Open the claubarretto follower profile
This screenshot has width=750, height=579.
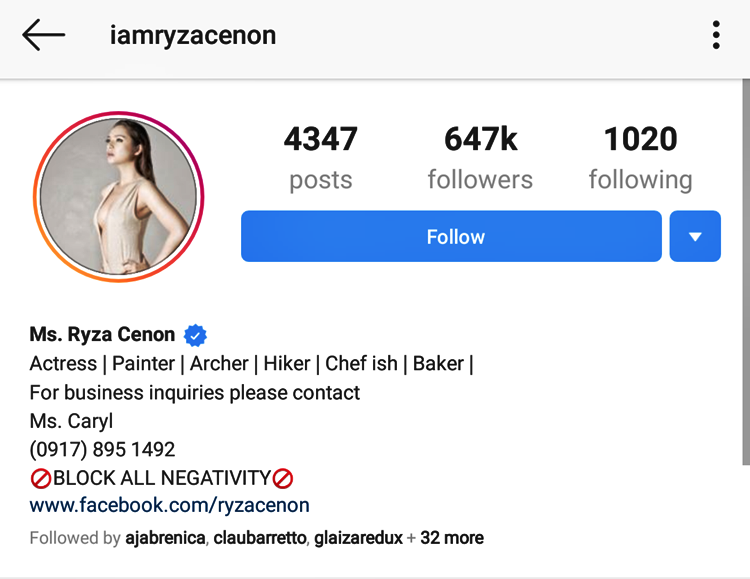point(260,538)
